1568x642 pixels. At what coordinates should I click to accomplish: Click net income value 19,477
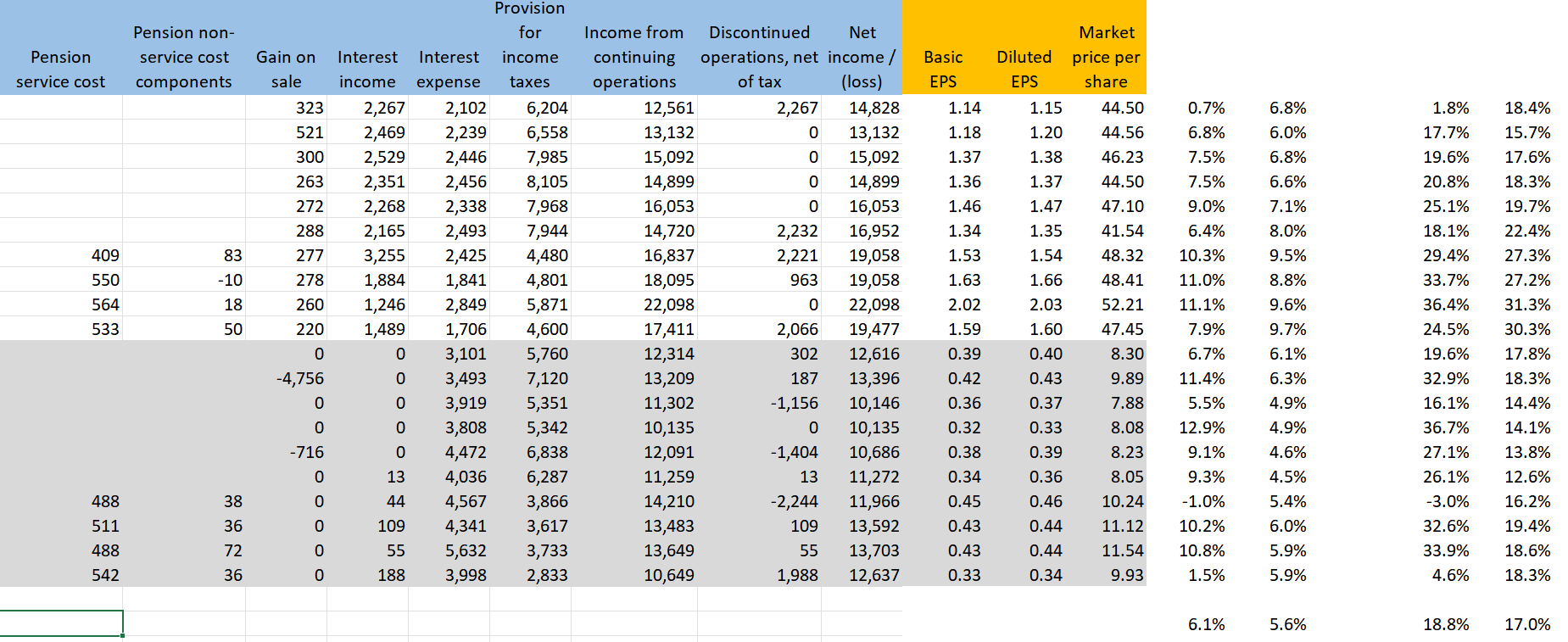[x=874, y=329]
